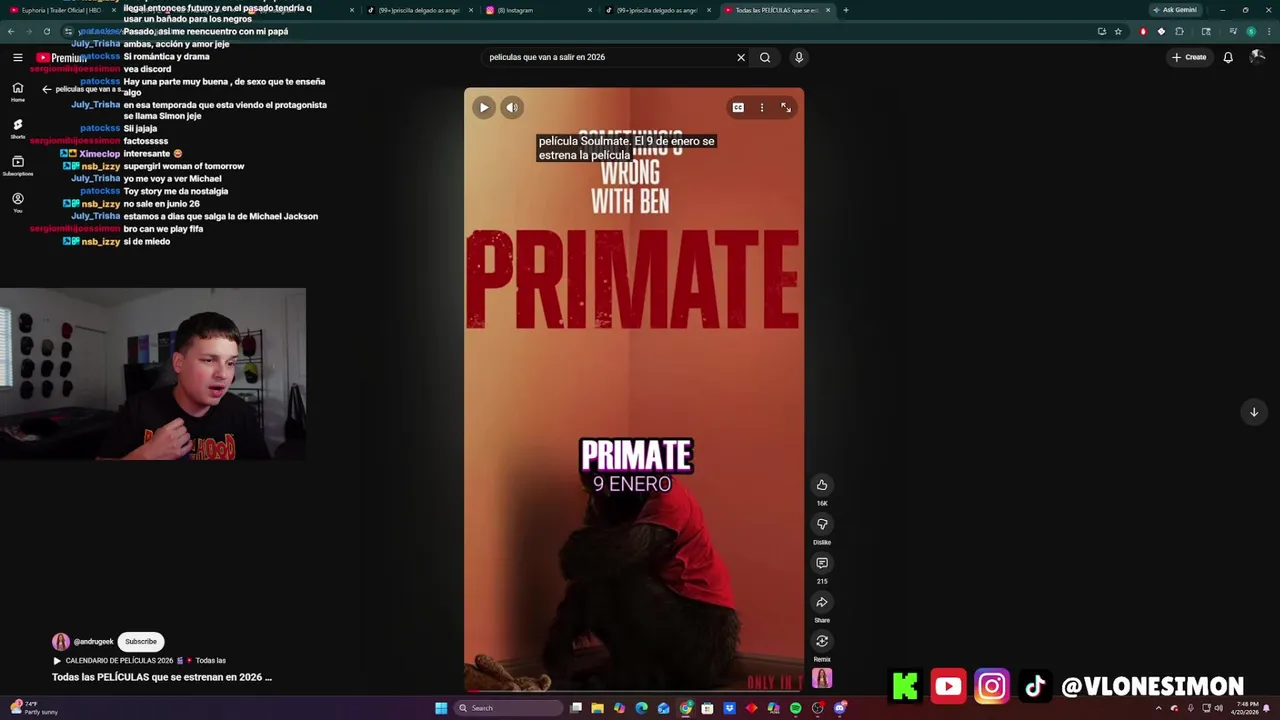
Task: Click the Ask Gemini button
Action: [x=1176, y=10]
